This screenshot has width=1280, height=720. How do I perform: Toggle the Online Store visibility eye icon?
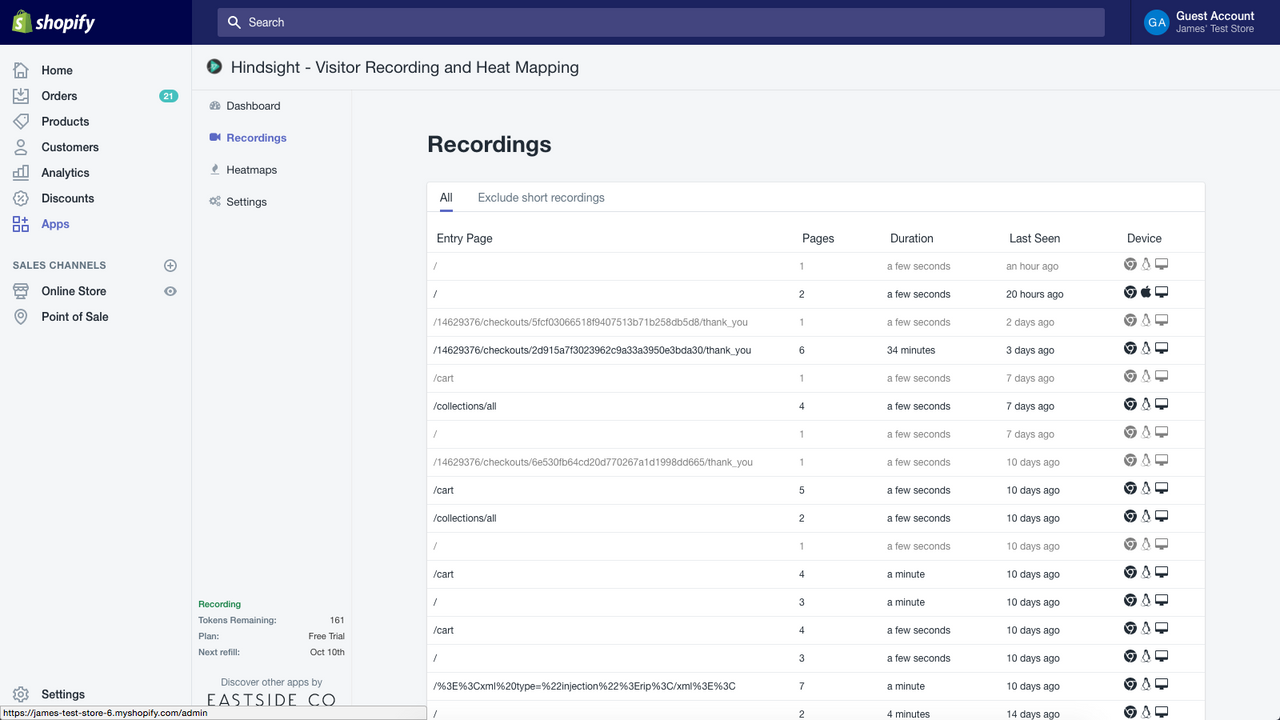[170, 291]
